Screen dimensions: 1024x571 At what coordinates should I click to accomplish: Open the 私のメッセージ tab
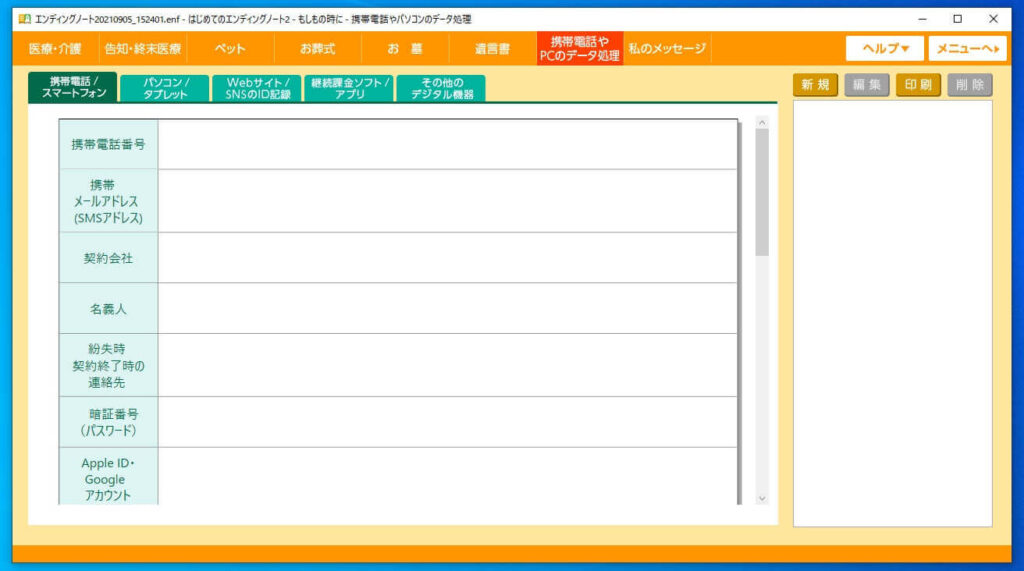667,49
